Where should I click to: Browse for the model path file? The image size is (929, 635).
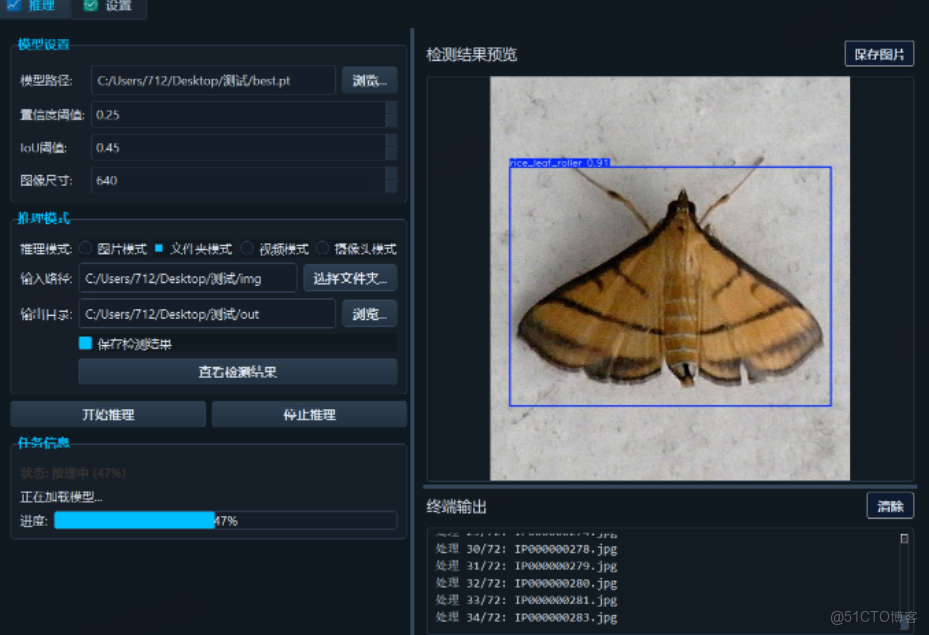pos(369,81)
